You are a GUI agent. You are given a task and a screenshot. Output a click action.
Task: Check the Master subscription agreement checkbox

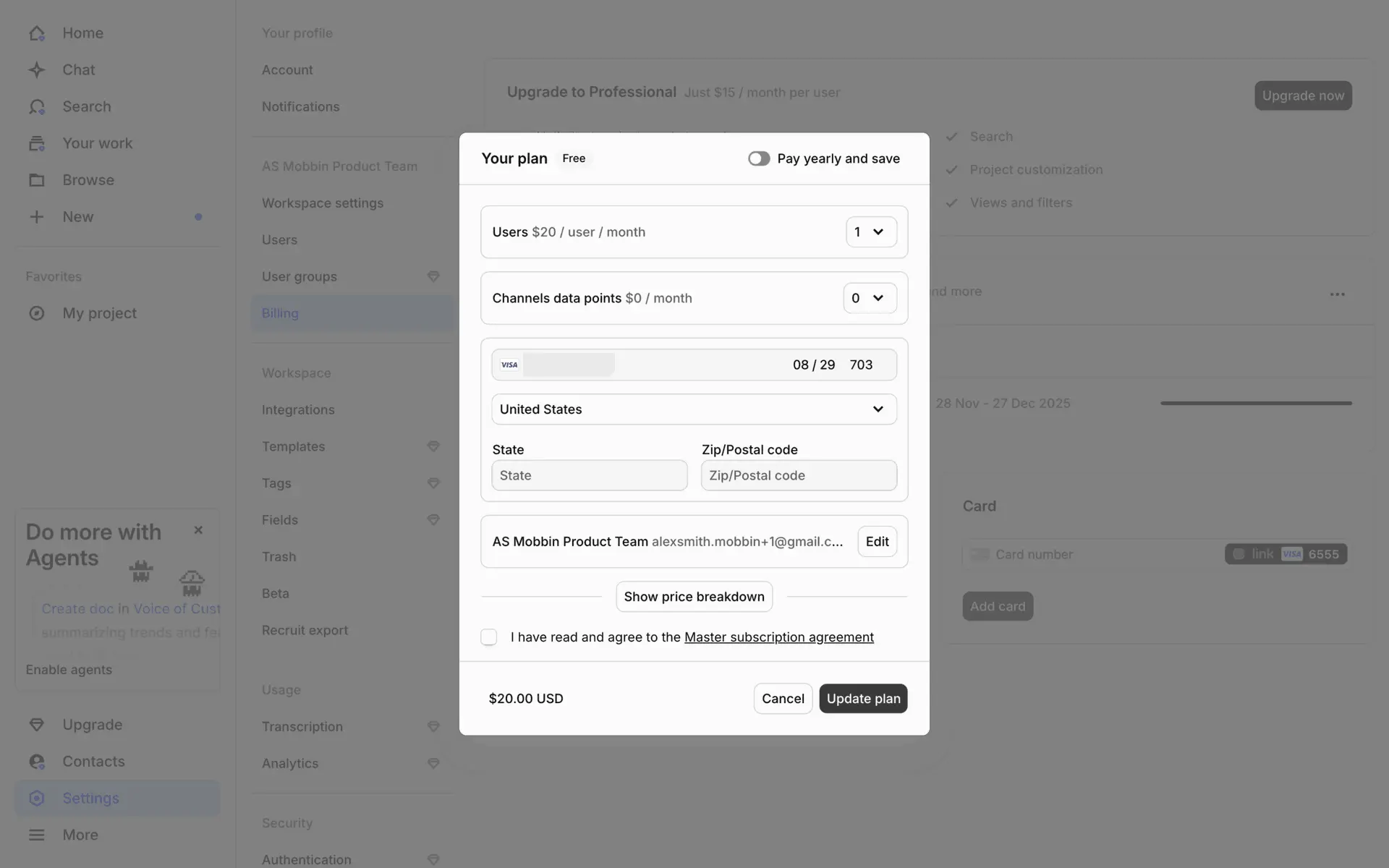click(489, 637)
